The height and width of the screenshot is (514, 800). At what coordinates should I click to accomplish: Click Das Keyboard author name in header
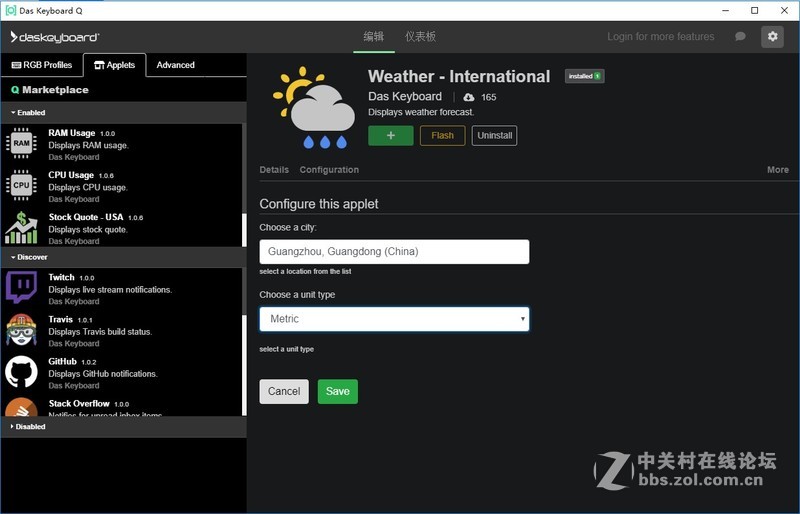(405, 96)
